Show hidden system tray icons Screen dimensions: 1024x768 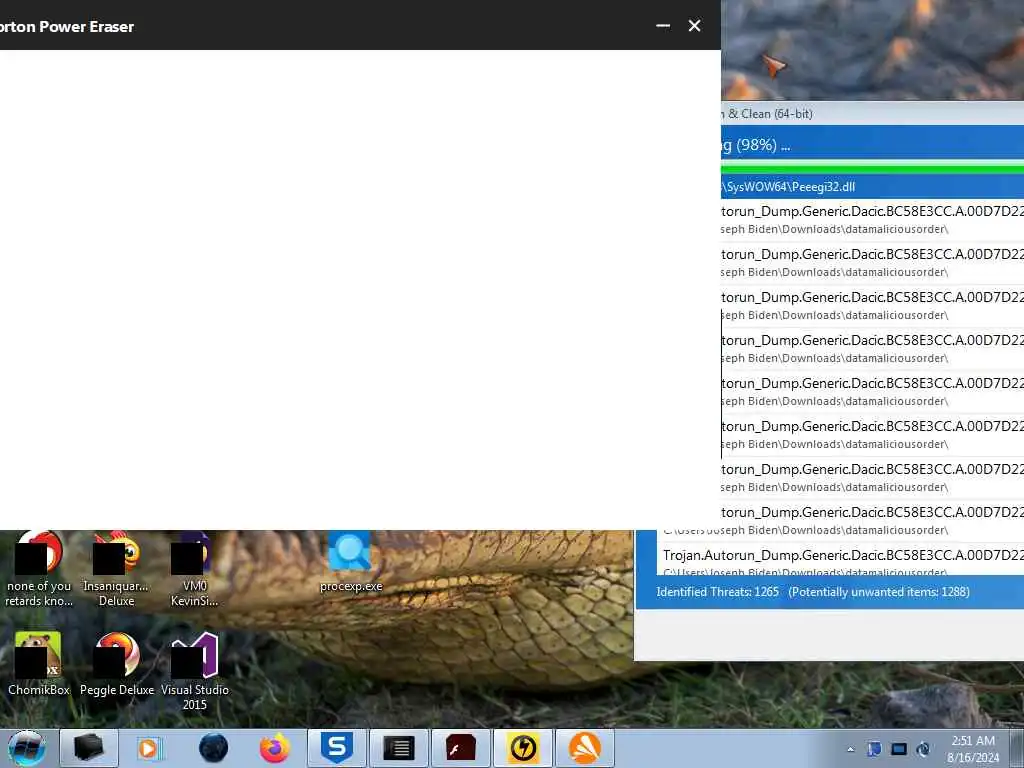850,750
